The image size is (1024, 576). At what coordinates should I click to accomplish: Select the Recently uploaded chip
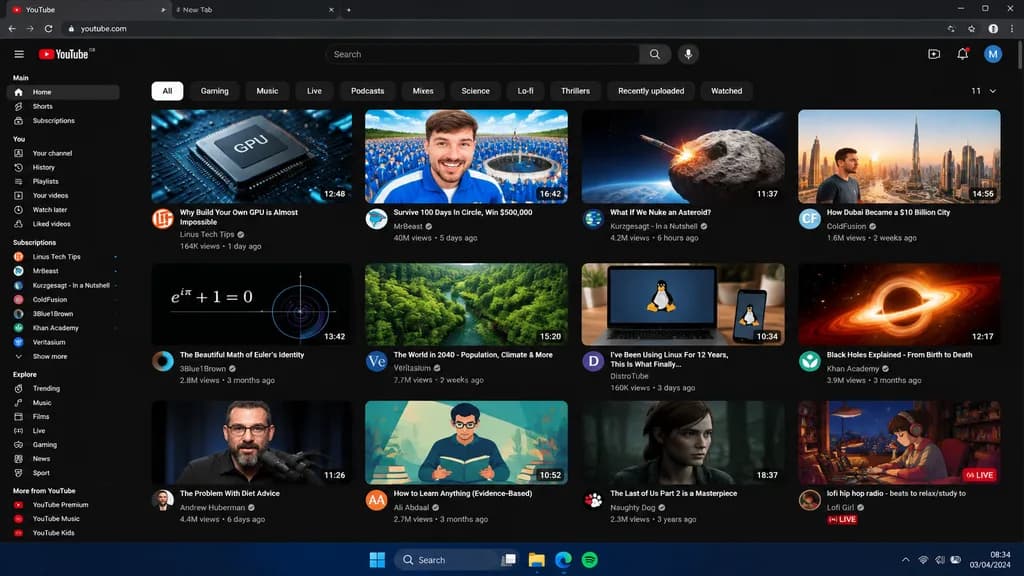[651, 91]
